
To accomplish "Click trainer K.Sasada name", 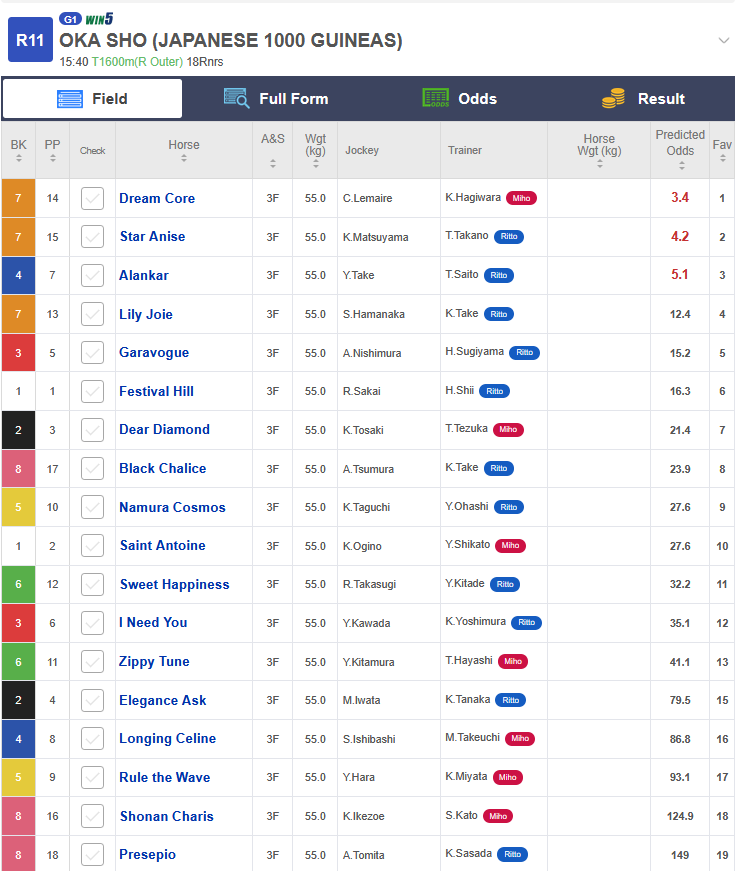I will click(x=468, y=854).
